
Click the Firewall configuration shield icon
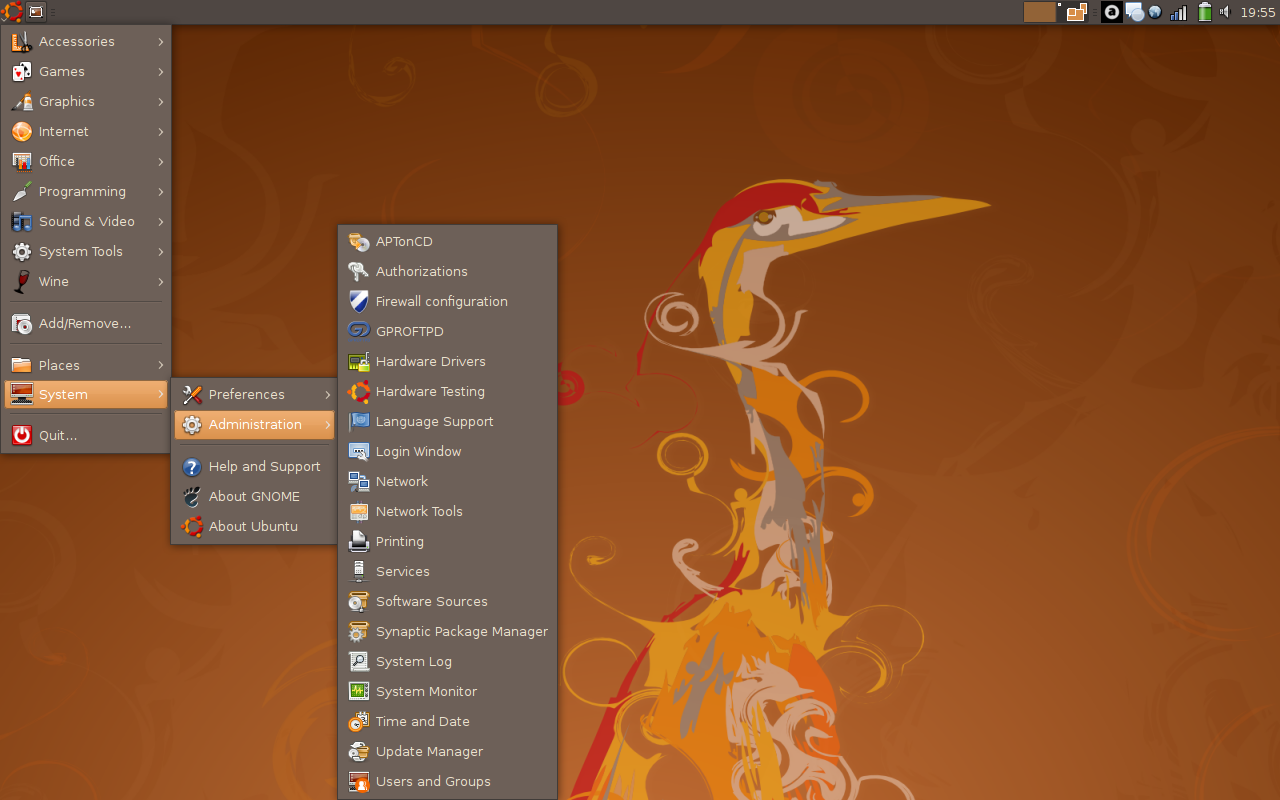tap(359, 301)
